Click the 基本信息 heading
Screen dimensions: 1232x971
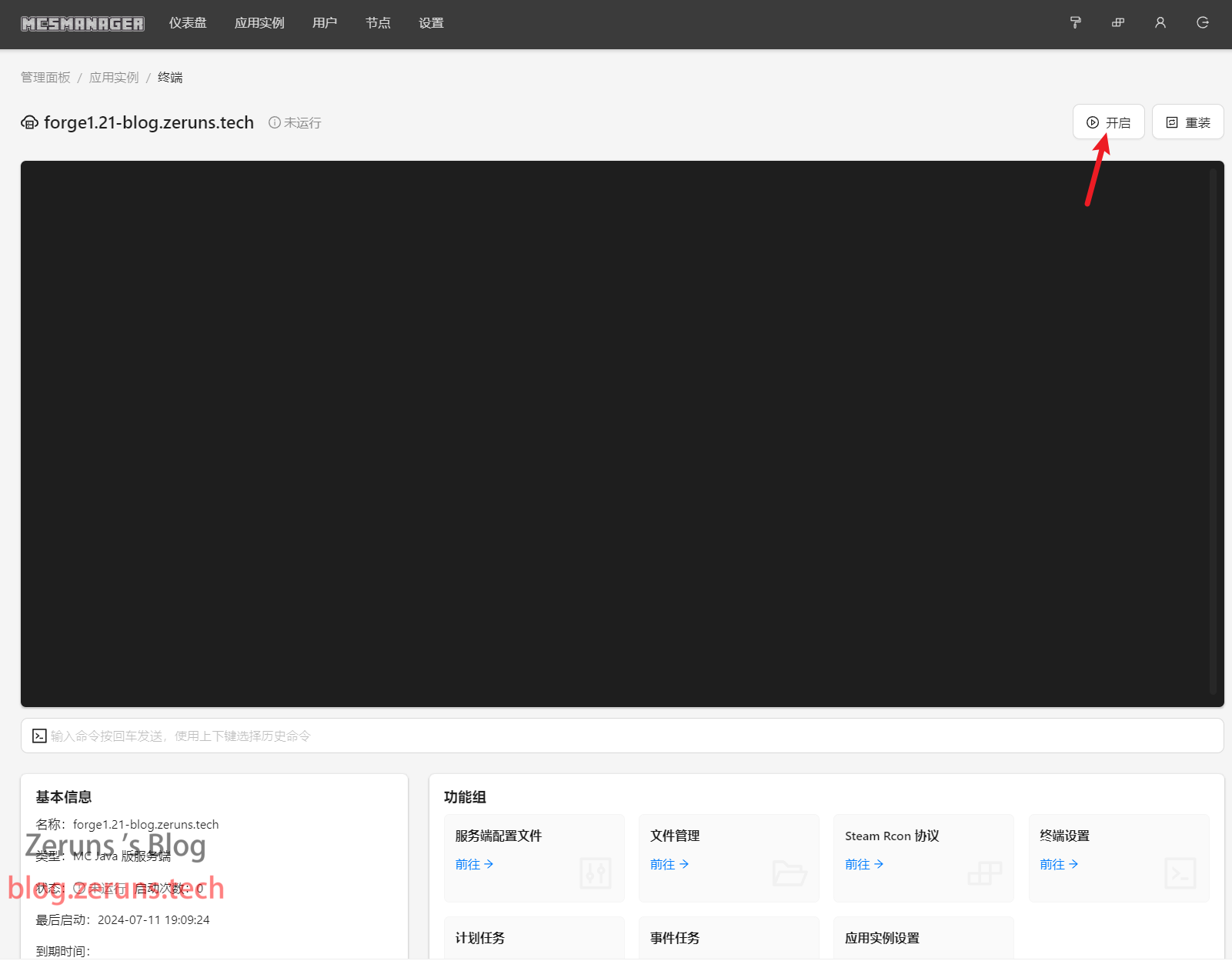[63, 797]
